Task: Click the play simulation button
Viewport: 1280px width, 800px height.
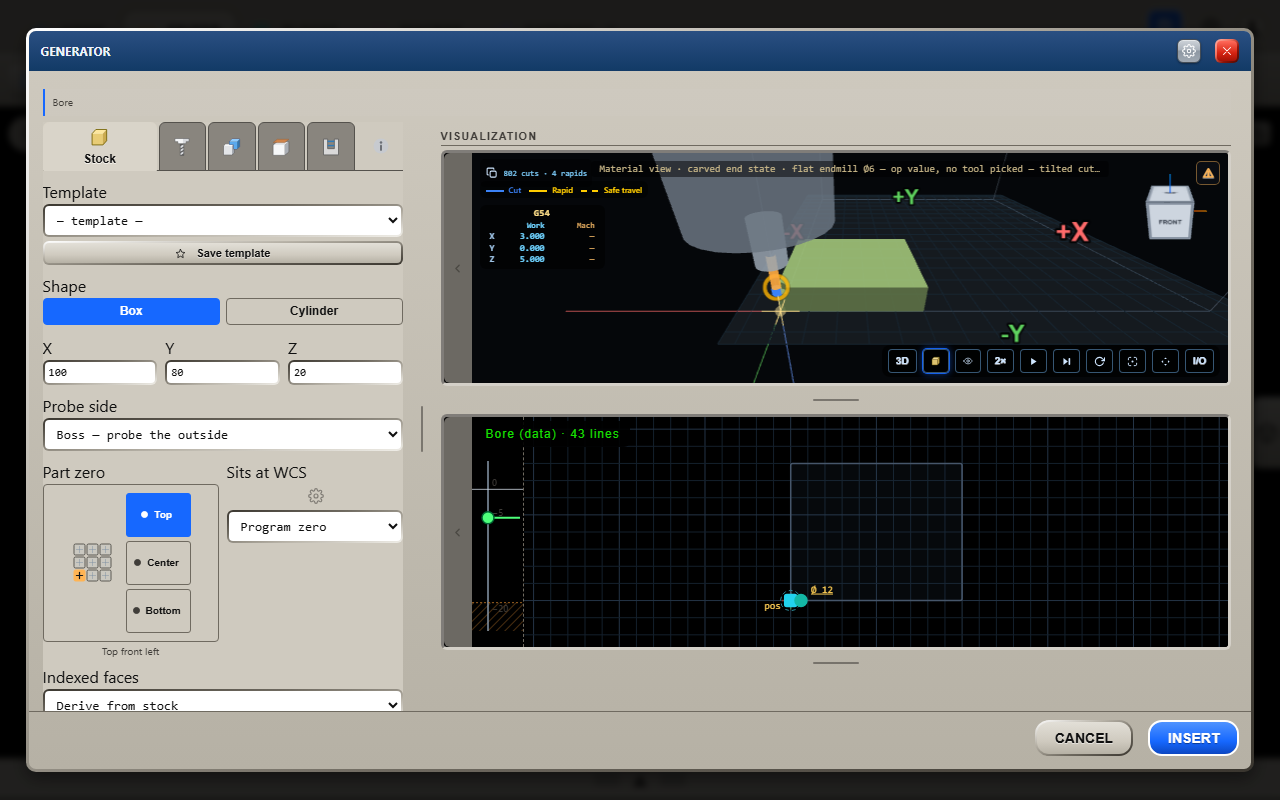Action: point(1033,361)
